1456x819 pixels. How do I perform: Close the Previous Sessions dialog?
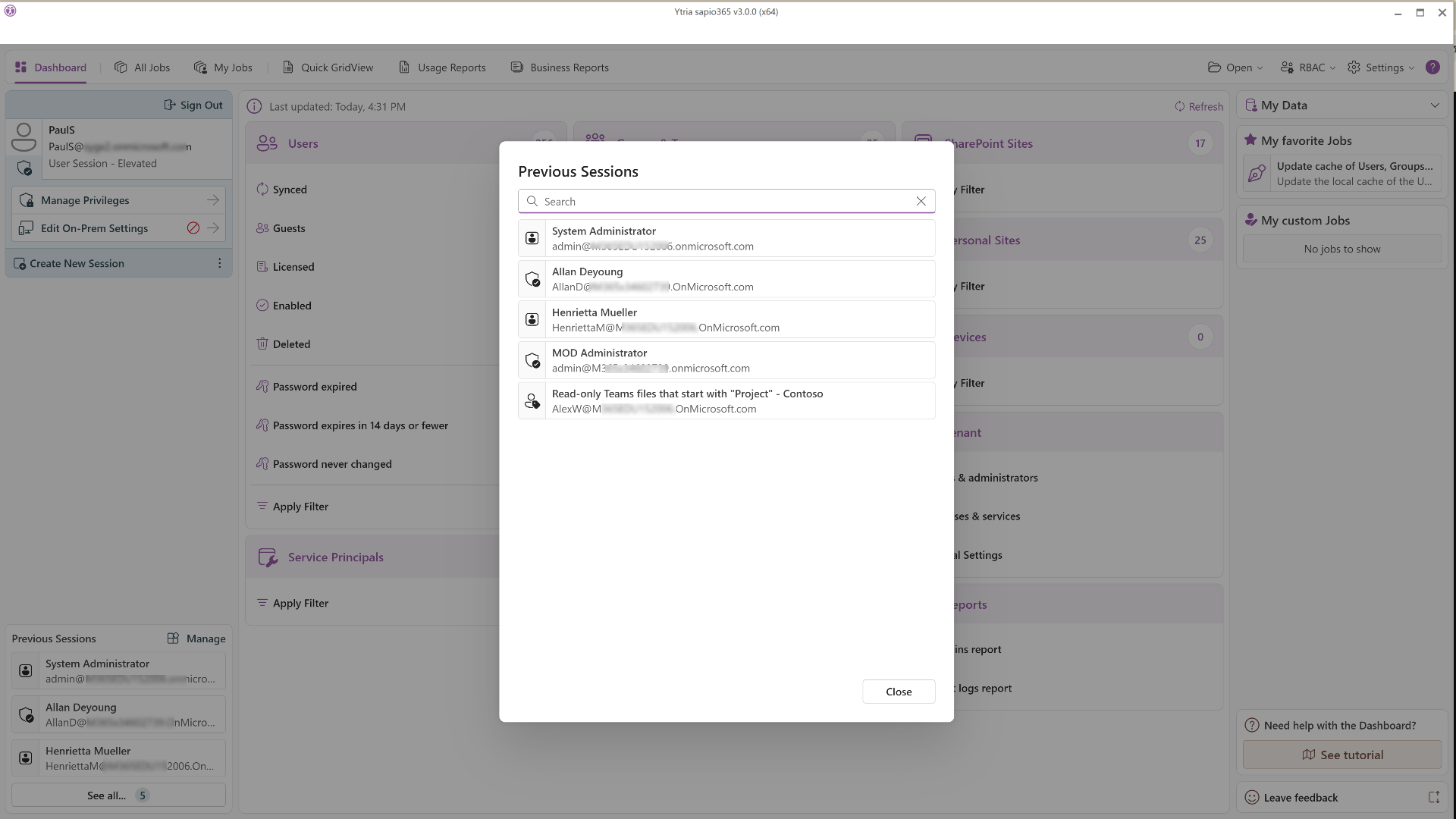click(899, 692)
